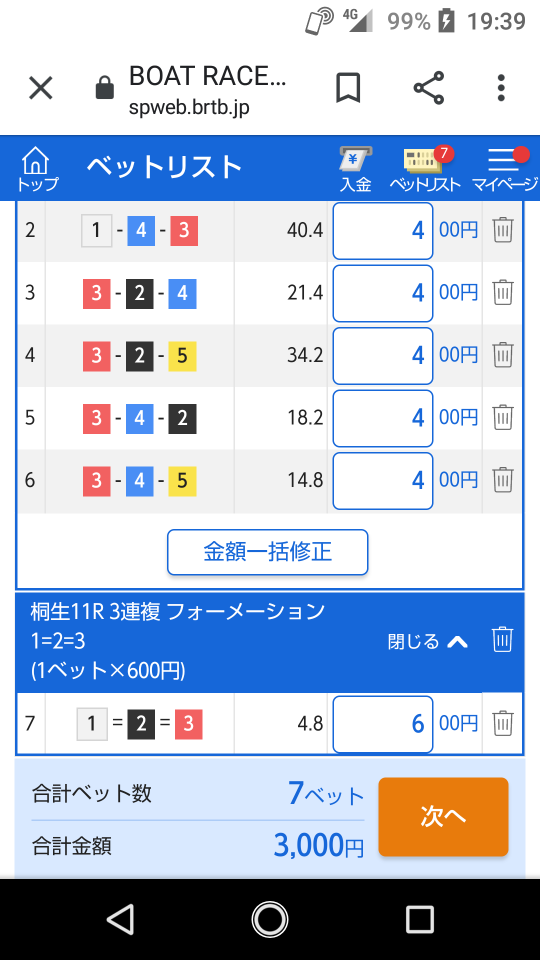
Task: Collapse the formation with 閉じる
Action: pyautogui.click(x=428, y=641)
